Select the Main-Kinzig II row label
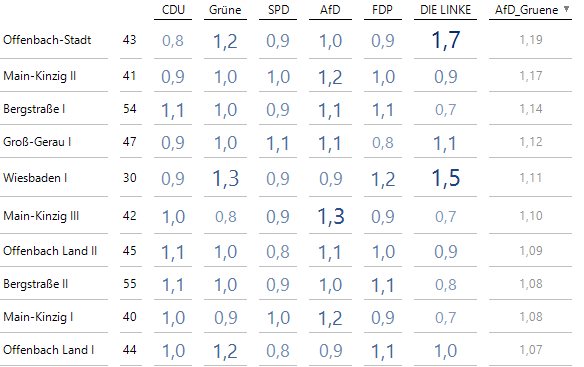The width and height of the screenshot is (584, 367). coord(39,76)
